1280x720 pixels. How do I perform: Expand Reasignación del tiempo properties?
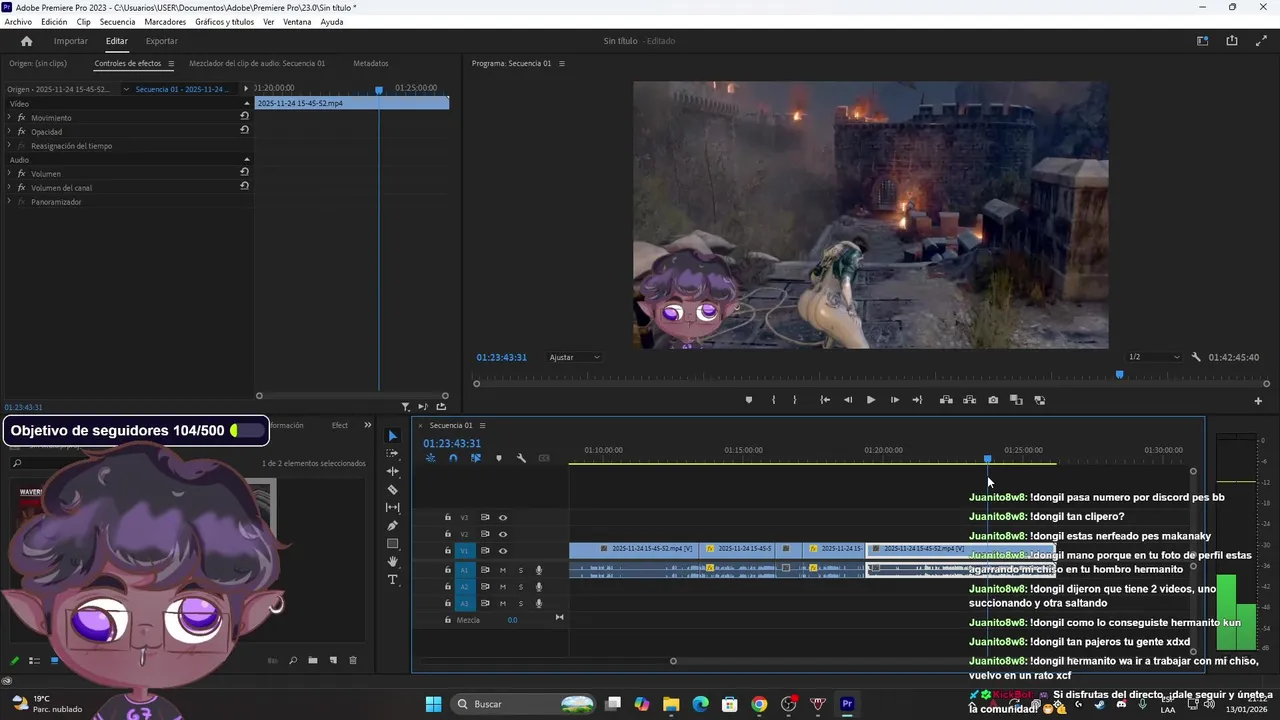(x=9, y=145)
